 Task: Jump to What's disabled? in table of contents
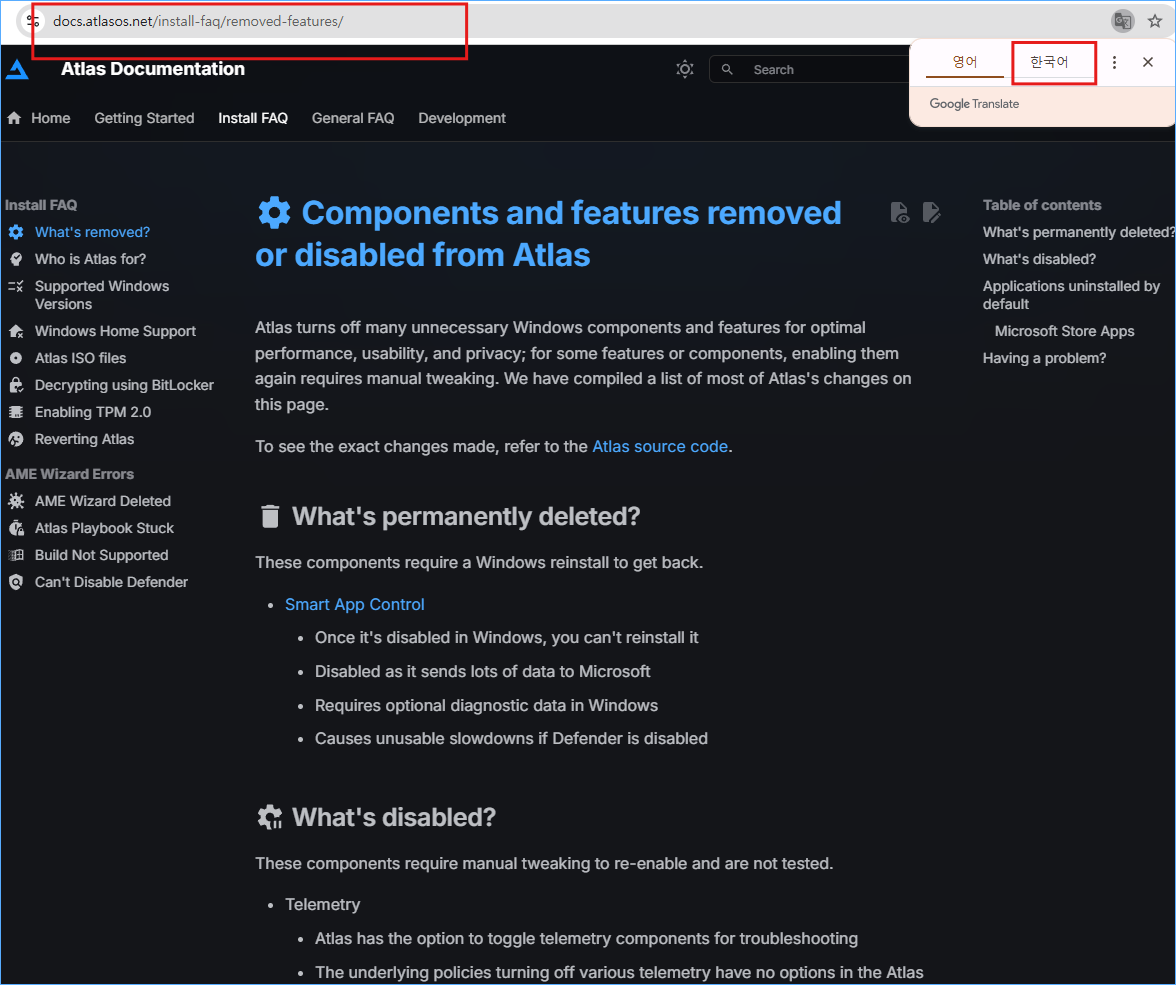tap(1040, 260)
